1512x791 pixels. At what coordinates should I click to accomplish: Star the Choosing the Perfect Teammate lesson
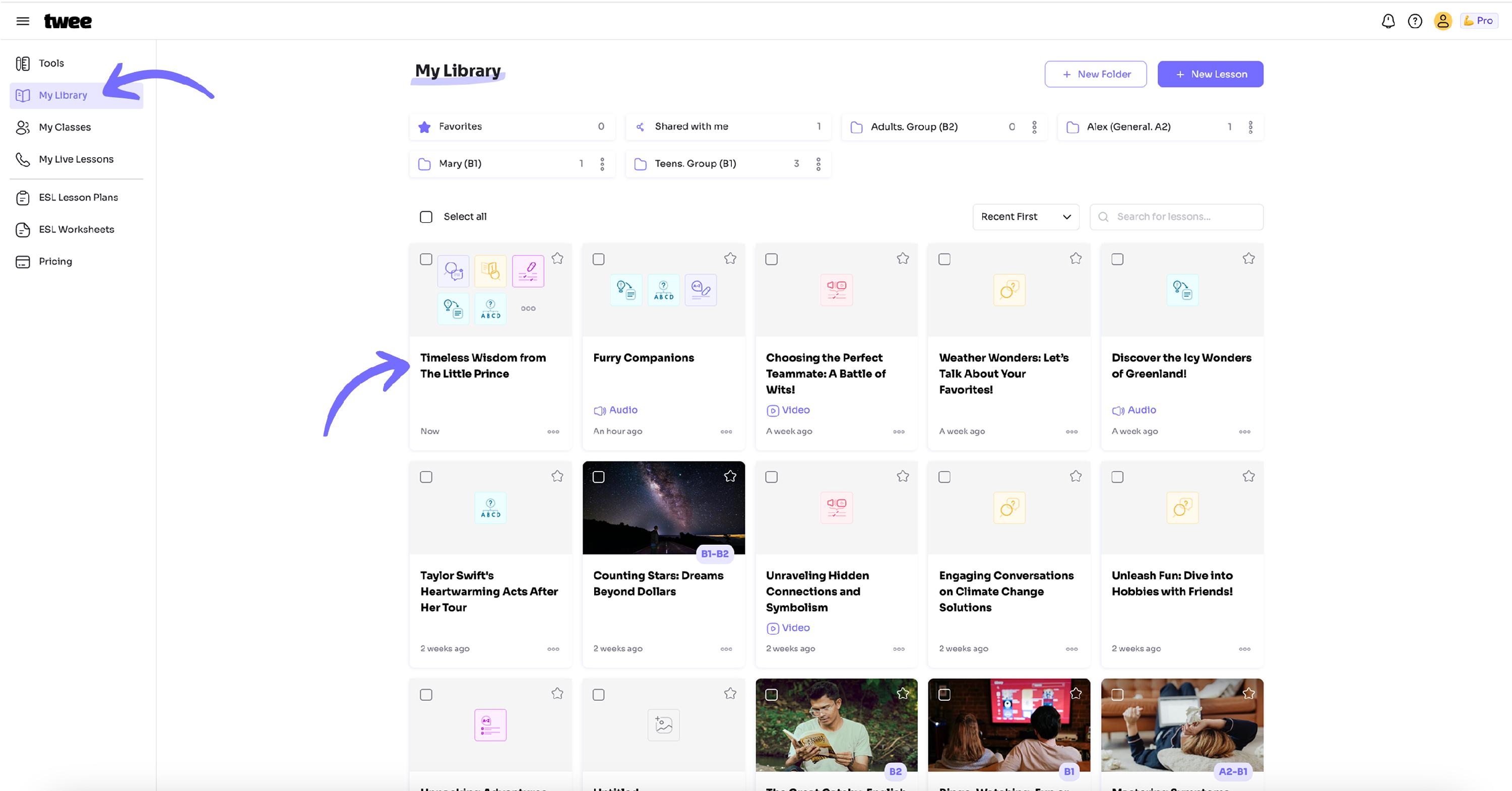point(903,258)
